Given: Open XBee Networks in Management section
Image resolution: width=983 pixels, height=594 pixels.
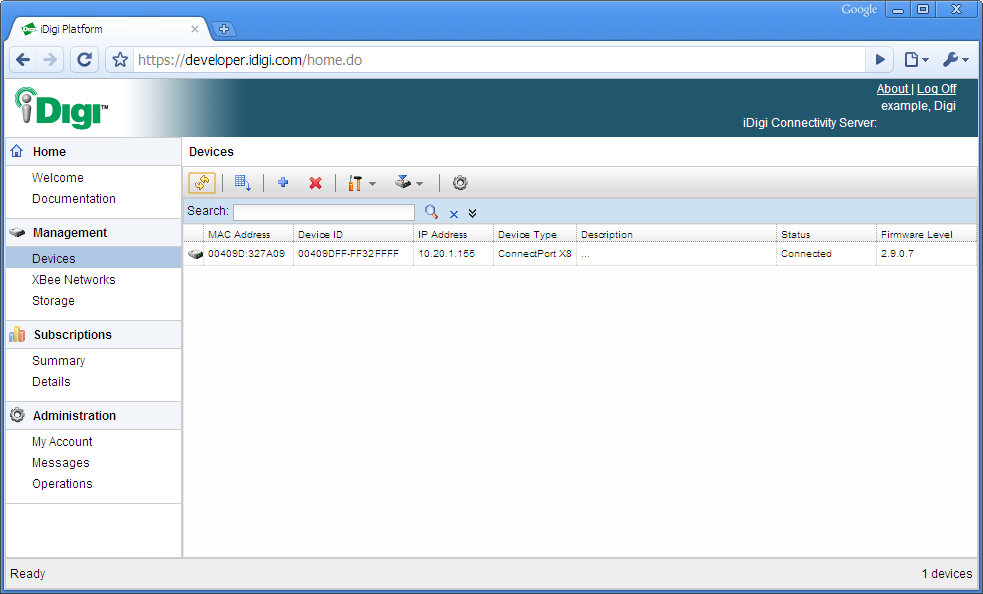Looking at the screenshot, I should [x=73, y=280].
